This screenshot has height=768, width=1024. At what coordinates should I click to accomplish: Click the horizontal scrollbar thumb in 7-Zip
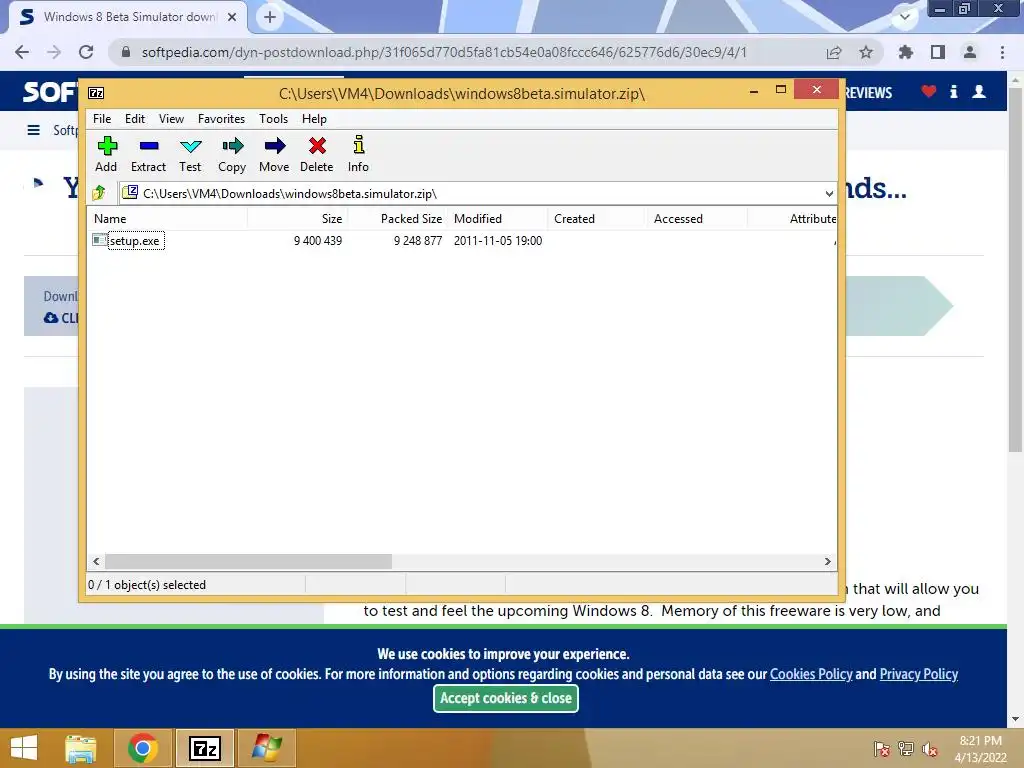click(249, 562)
